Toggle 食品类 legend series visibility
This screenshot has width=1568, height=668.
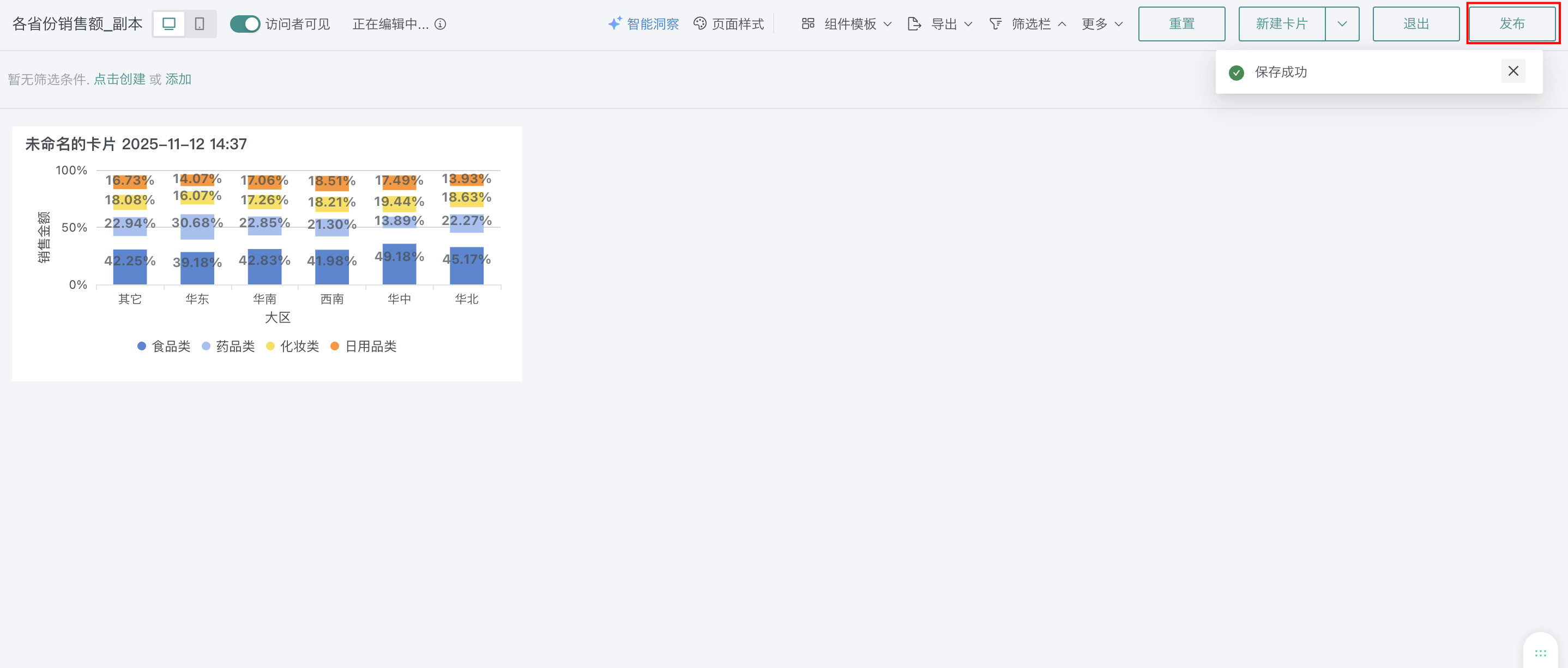tap(164, 346)
